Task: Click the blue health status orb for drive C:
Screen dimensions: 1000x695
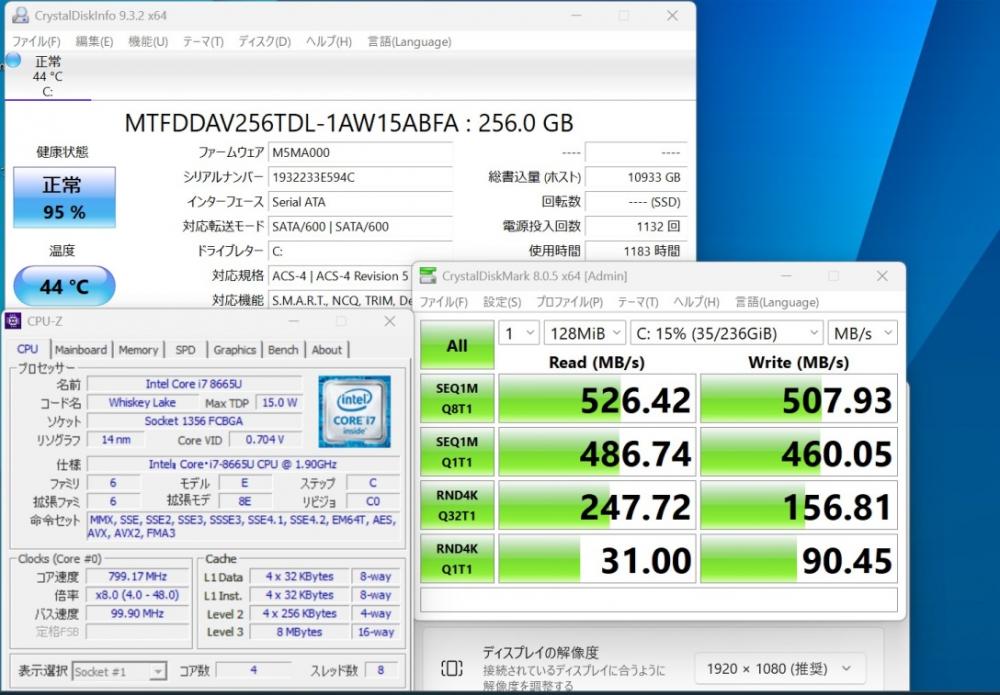Action: 13,61
